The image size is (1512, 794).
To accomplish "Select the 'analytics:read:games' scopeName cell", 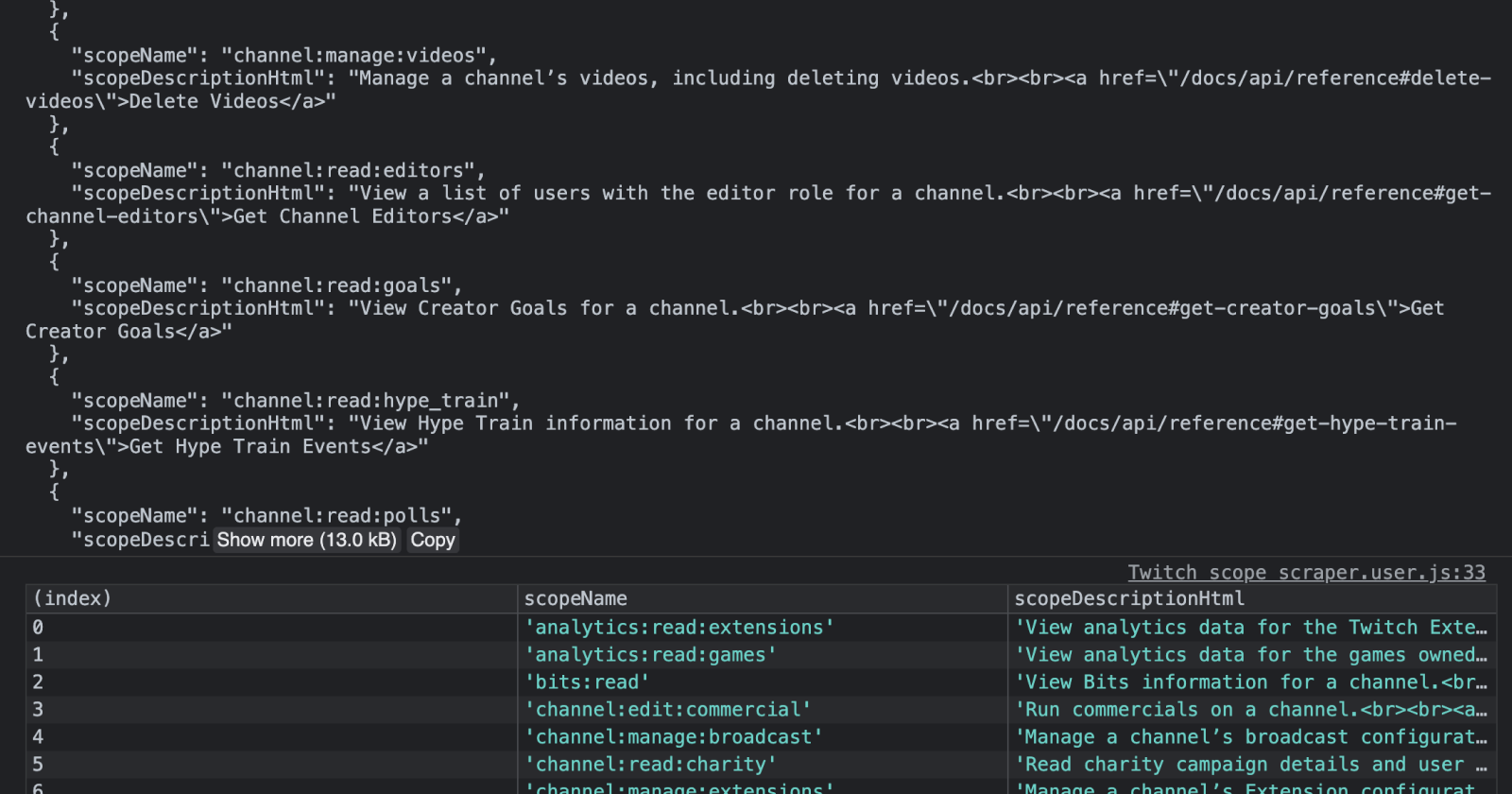I will point(763,654).
